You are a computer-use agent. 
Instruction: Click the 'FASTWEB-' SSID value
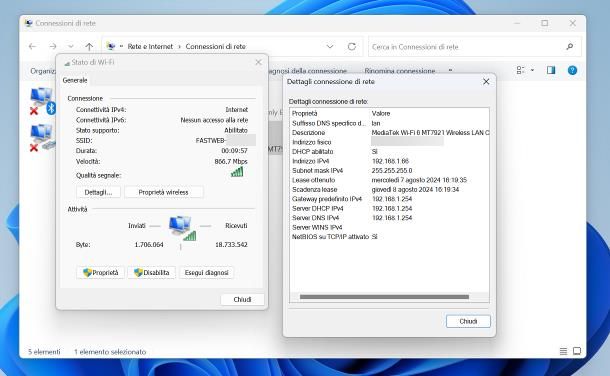pyautogui.click(x=210, y=140)
